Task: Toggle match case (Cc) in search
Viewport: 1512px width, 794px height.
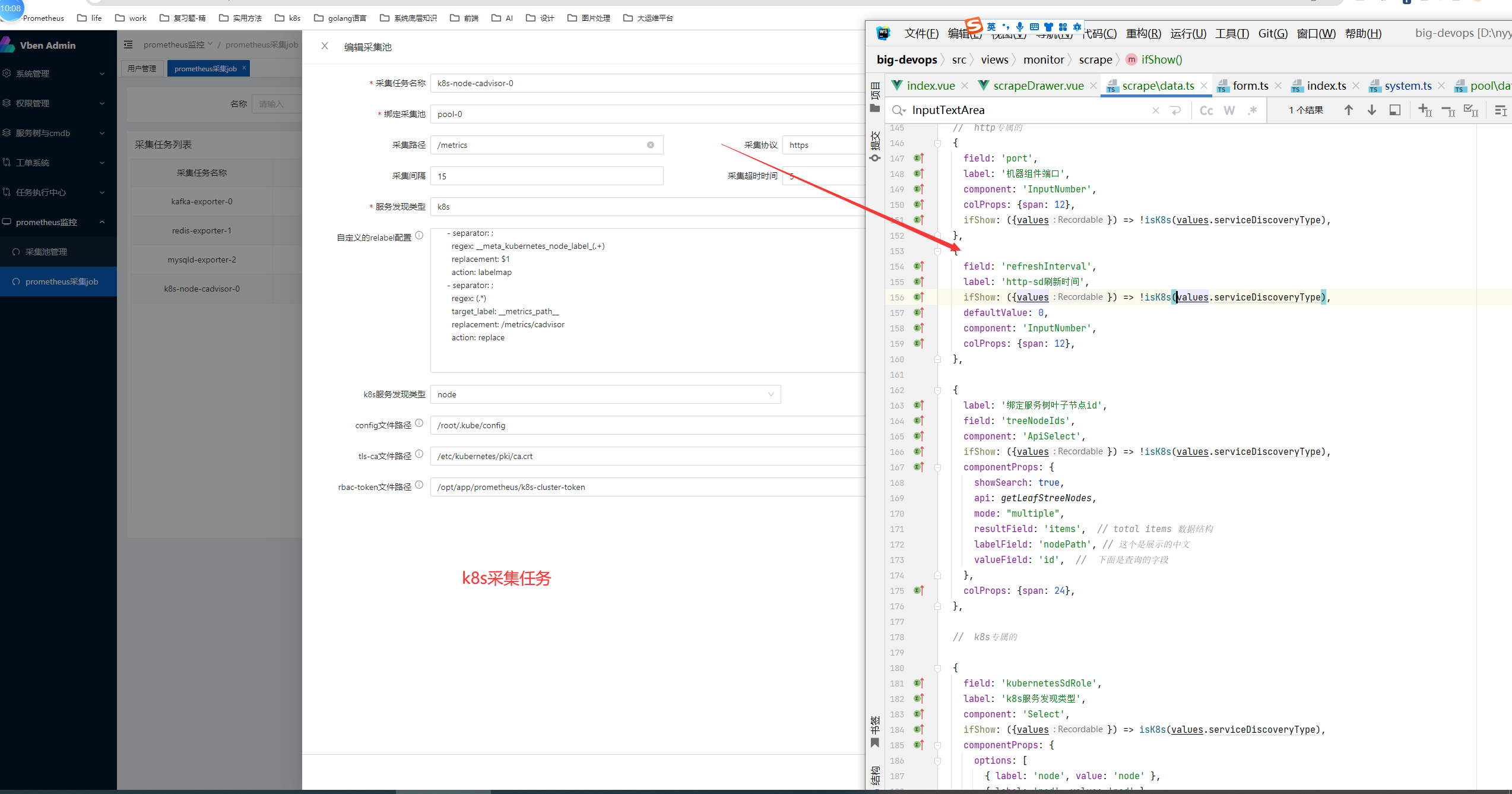Action: click(x=1206, y=110)
